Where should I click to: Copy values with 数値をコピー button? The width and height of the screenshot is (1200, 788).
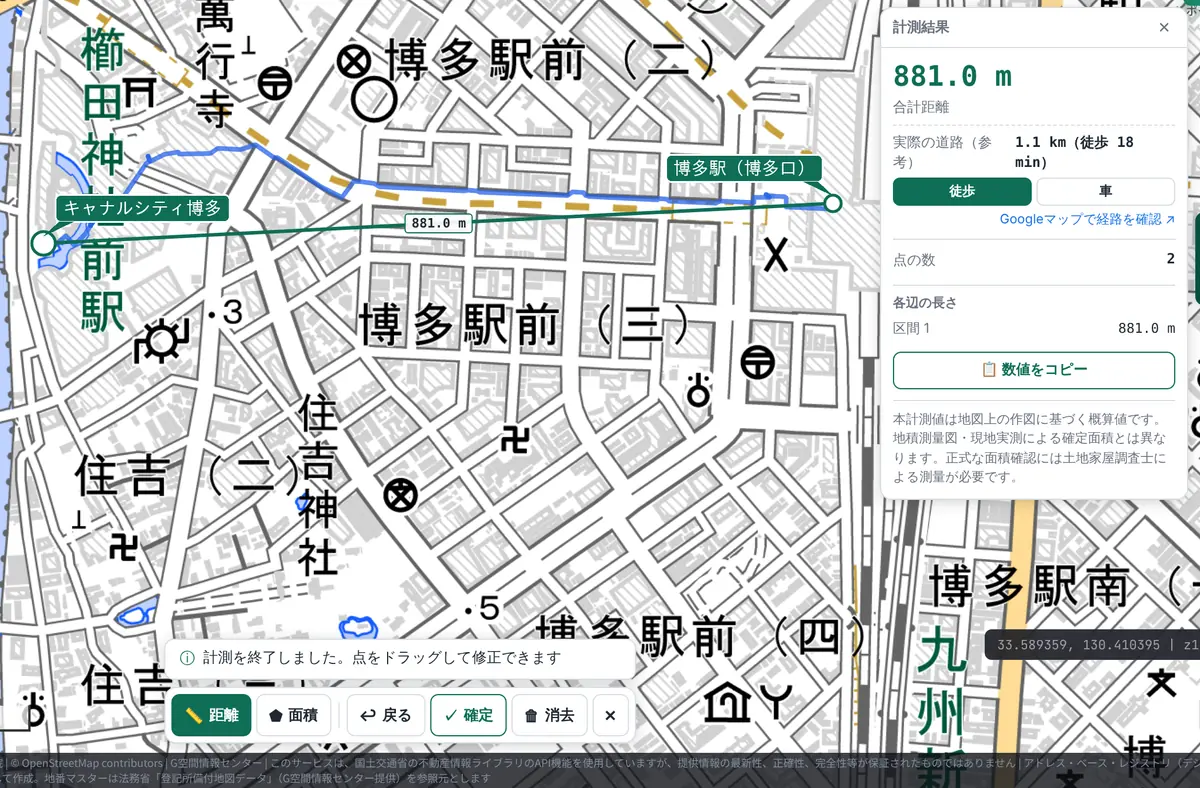[1034, 370]
